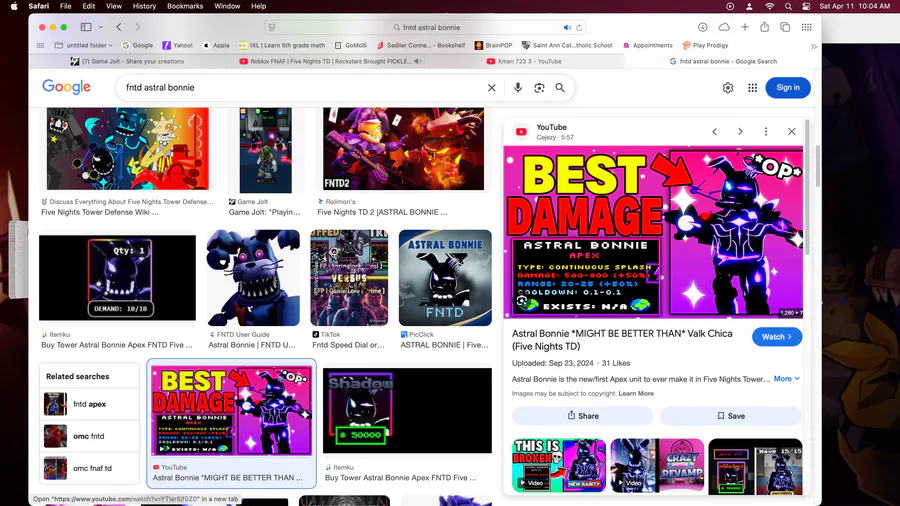The height and width of the screenshot is (506, 900).
Task: Click the Safari address bar
Action: pyautogui.click(x=426, y=28)
